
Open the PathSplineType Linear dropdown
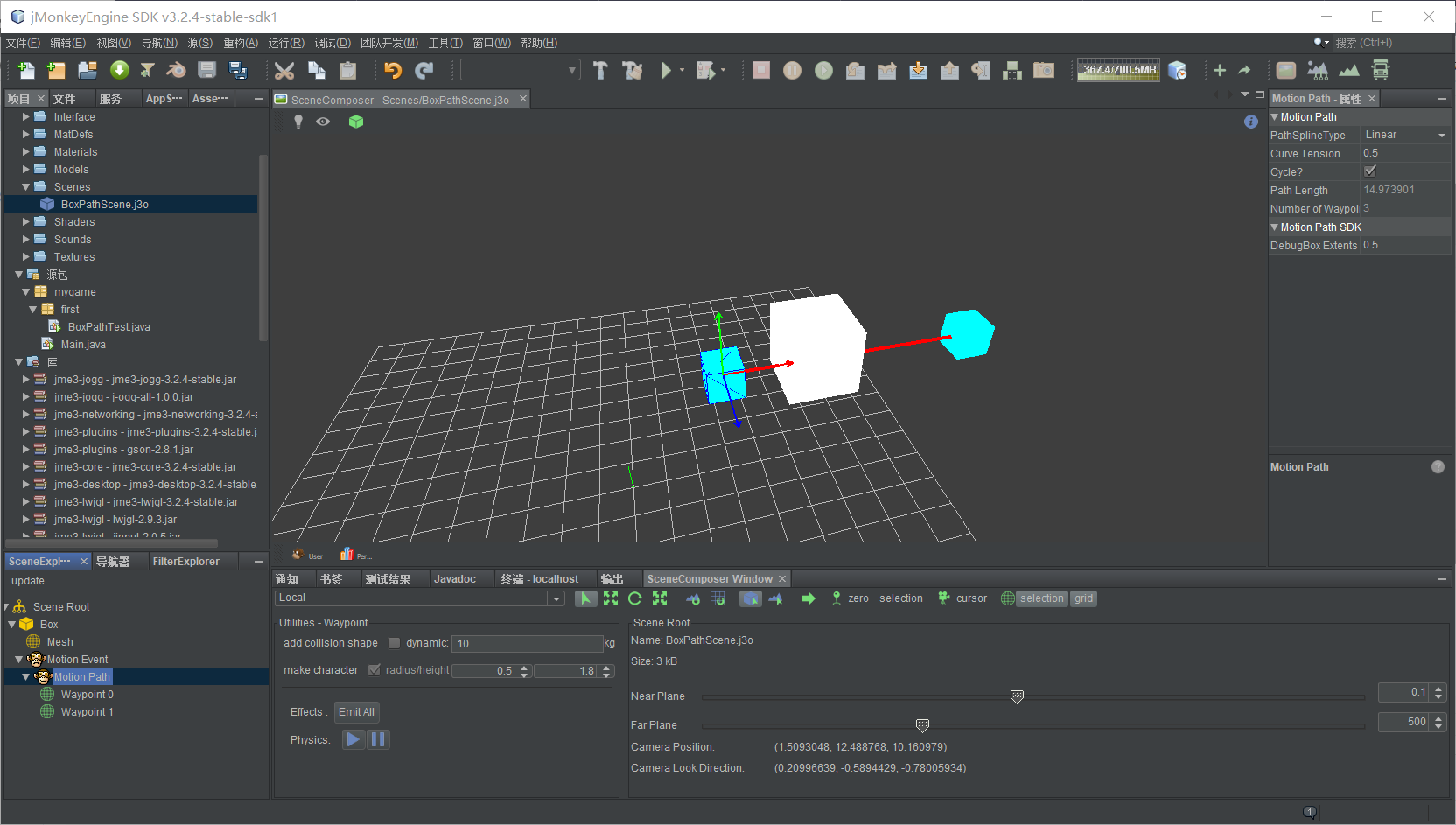(x=1404, y=135)
